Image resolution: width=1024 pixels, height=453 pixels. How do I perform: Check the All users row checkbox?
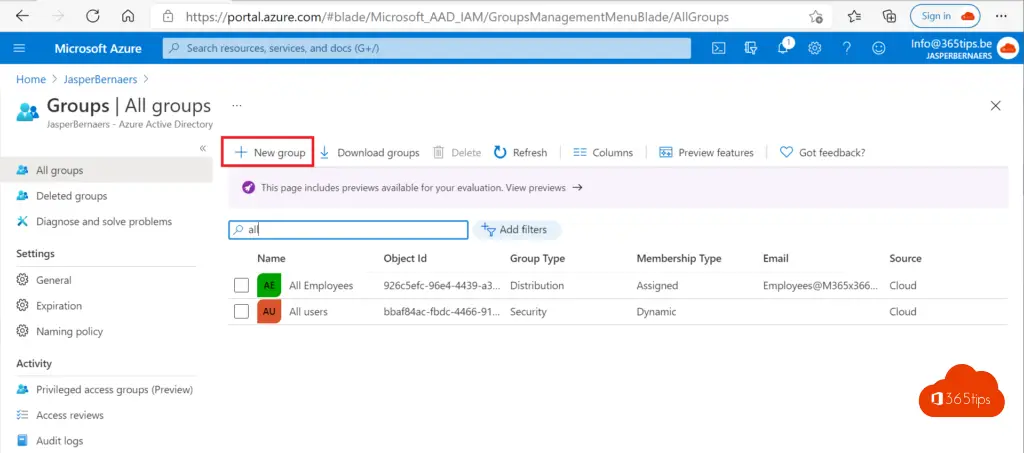click(242, 311)
